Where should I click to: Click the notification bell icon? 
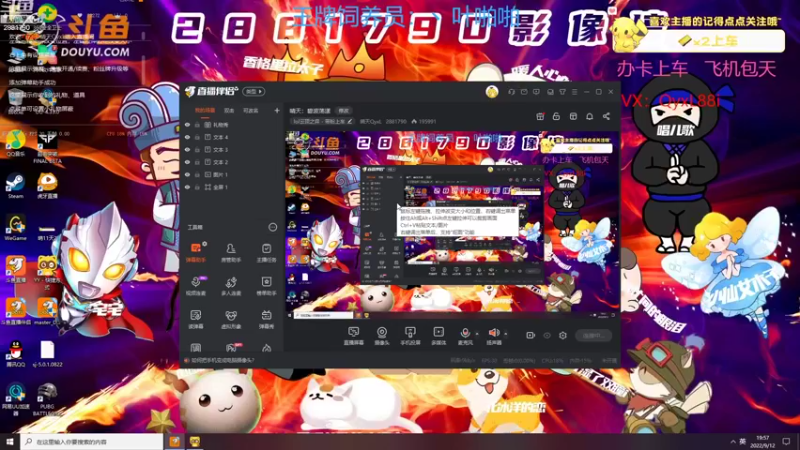point(590,116)
